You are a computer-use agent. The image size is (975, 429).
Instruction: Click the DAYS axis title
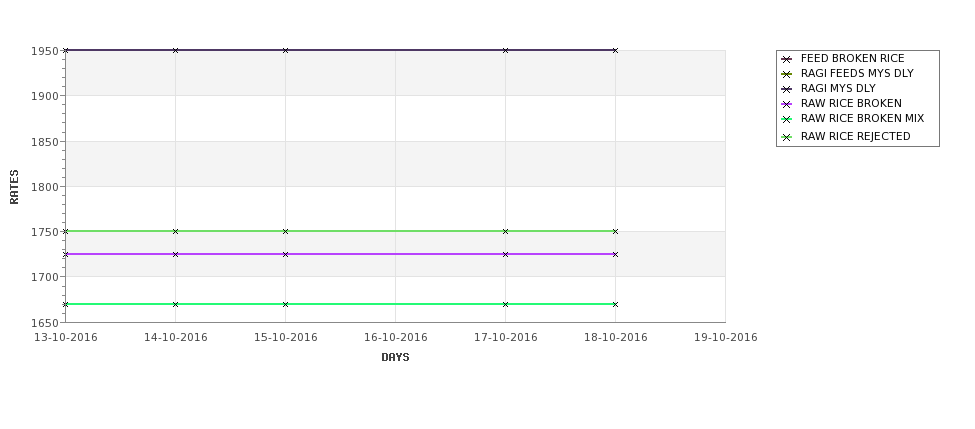click(395, 357)
